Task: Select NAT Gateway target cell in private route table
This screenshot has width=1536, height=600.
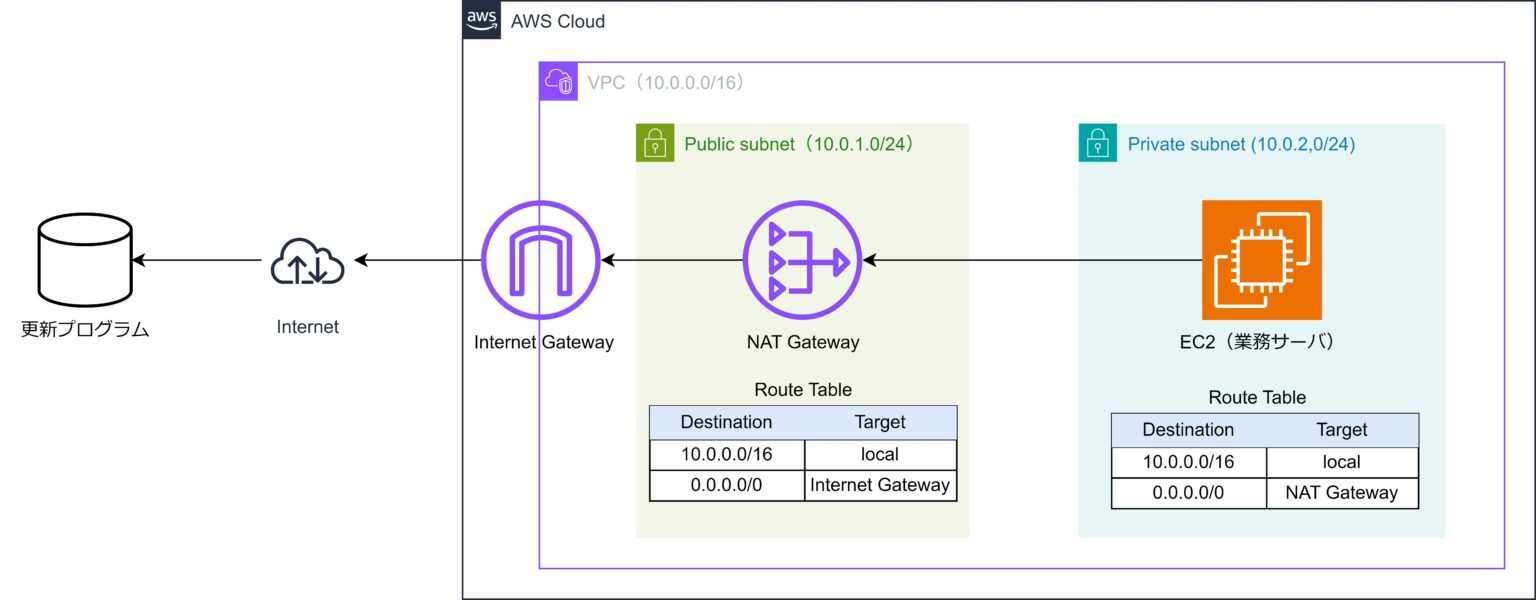Action: tap(1341, 492)
